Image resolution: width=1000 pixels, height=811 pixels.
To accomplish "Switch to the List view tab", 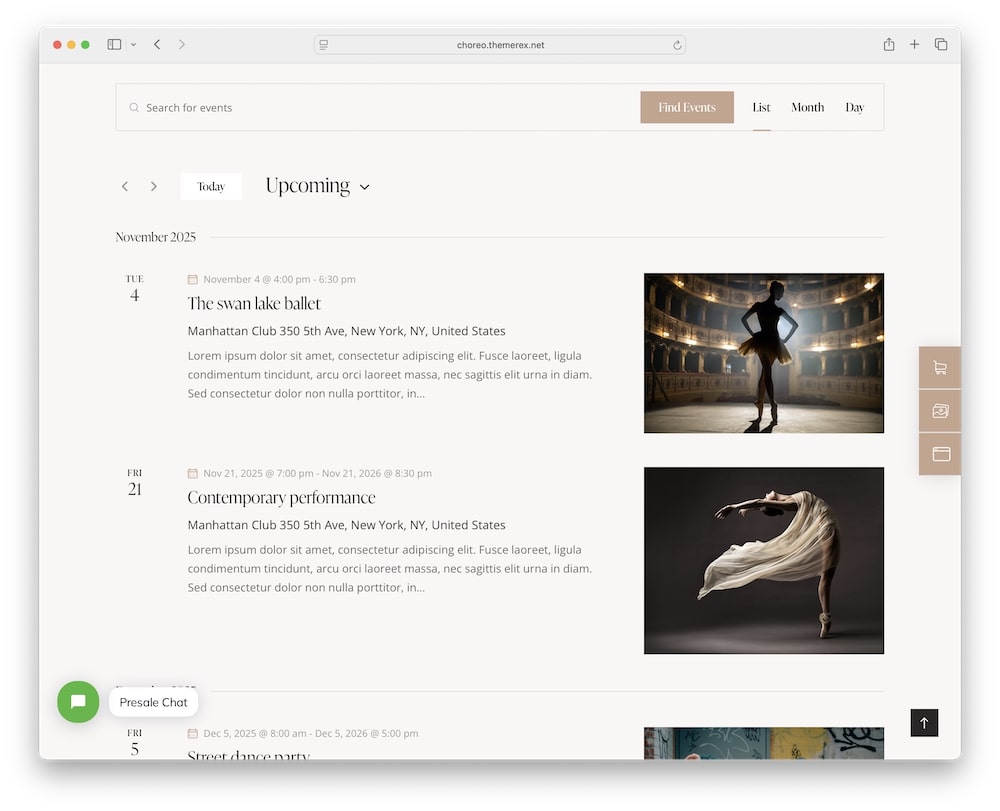I will pos(761,107).
